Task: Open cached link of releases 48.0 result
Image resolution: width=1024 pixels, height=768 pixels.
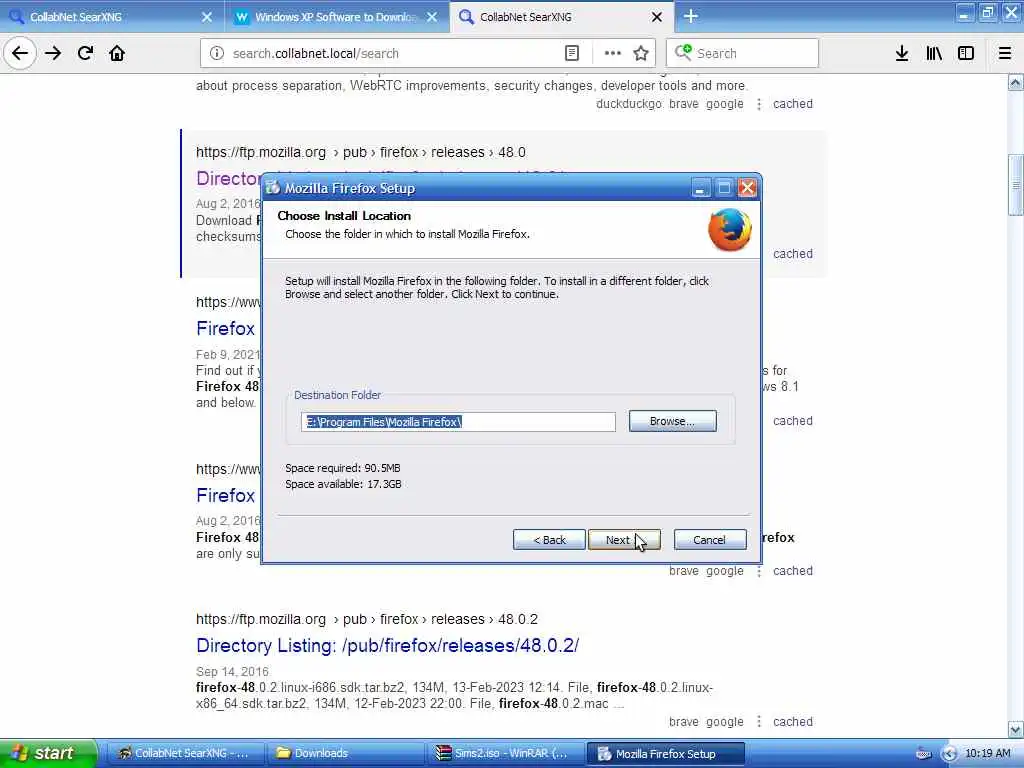Action: tap(793, 254)
